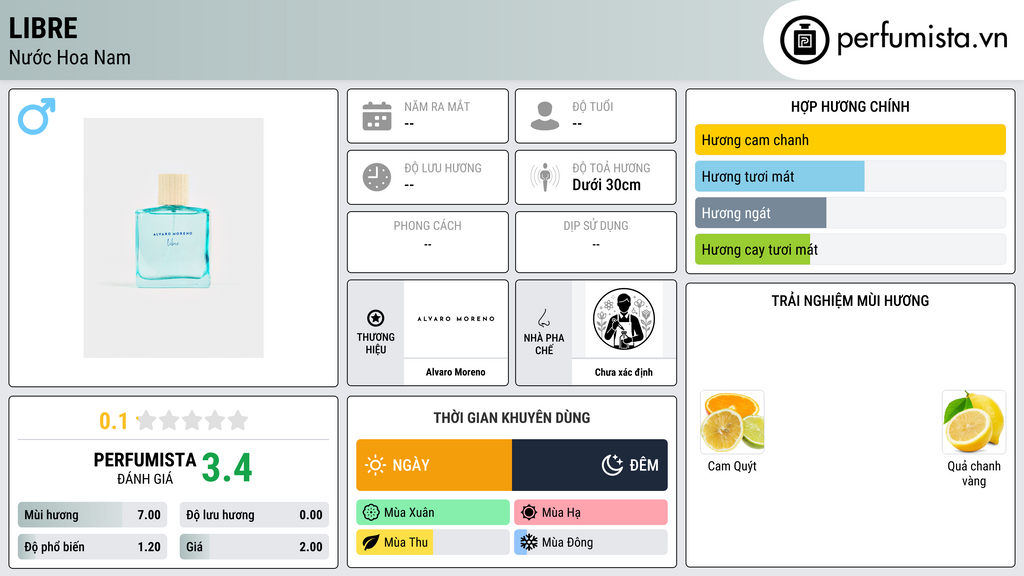Click the star badge icon above Thương hiệu
The image size is (1024, 576).
(x=376, y=318)
